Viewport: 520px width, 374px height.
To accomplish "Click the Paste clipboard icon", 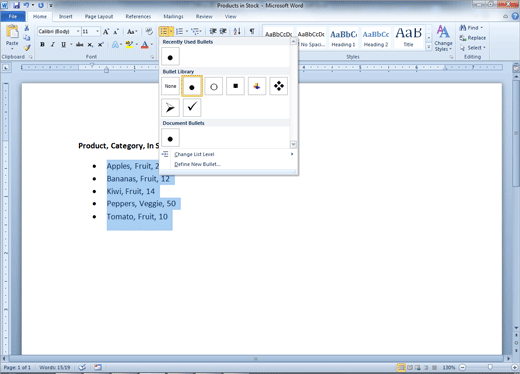I will tap(12, 32).
